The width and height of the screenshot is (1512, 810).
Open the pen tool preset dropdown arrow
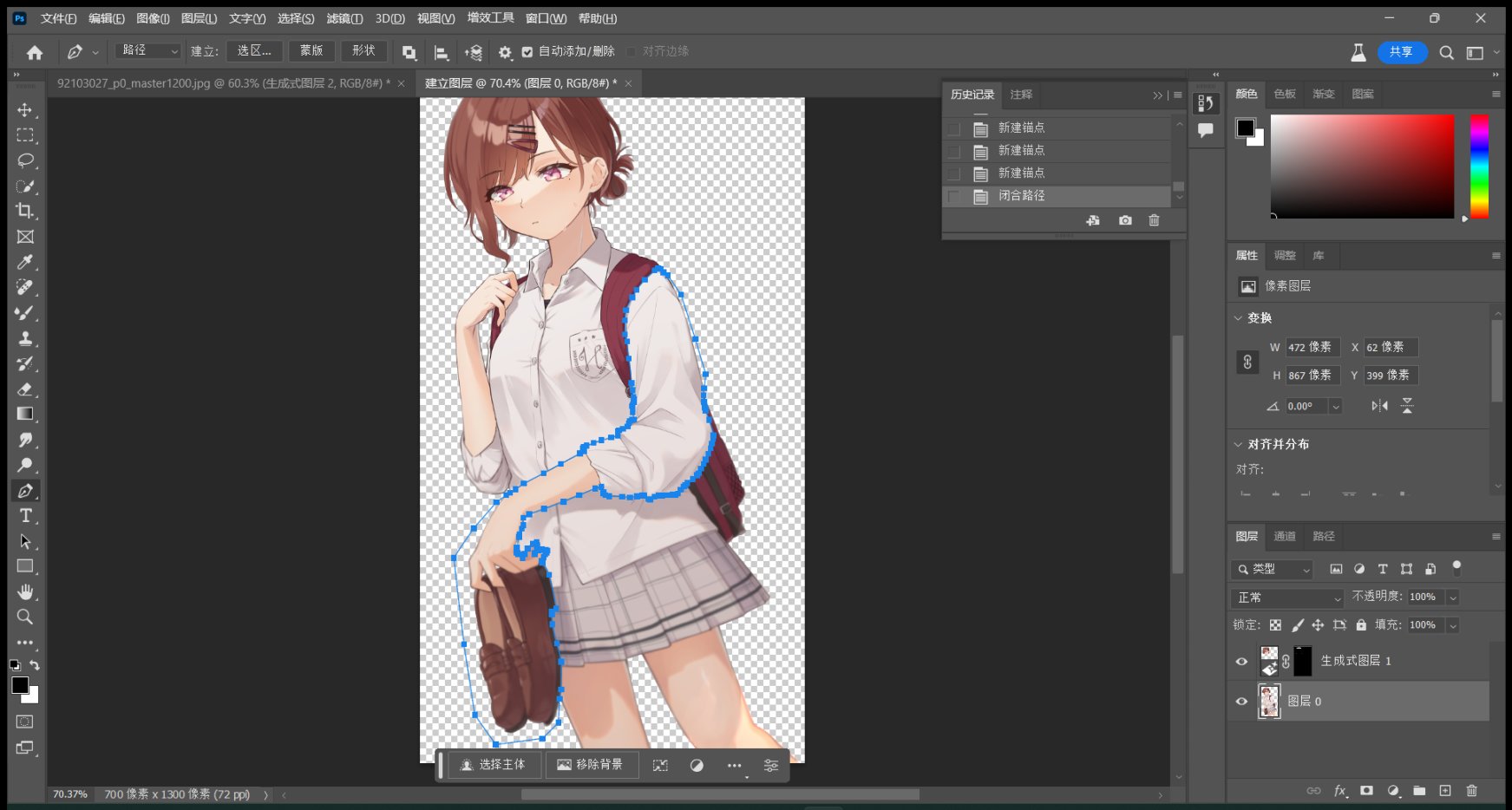click(x=95, y=53)
